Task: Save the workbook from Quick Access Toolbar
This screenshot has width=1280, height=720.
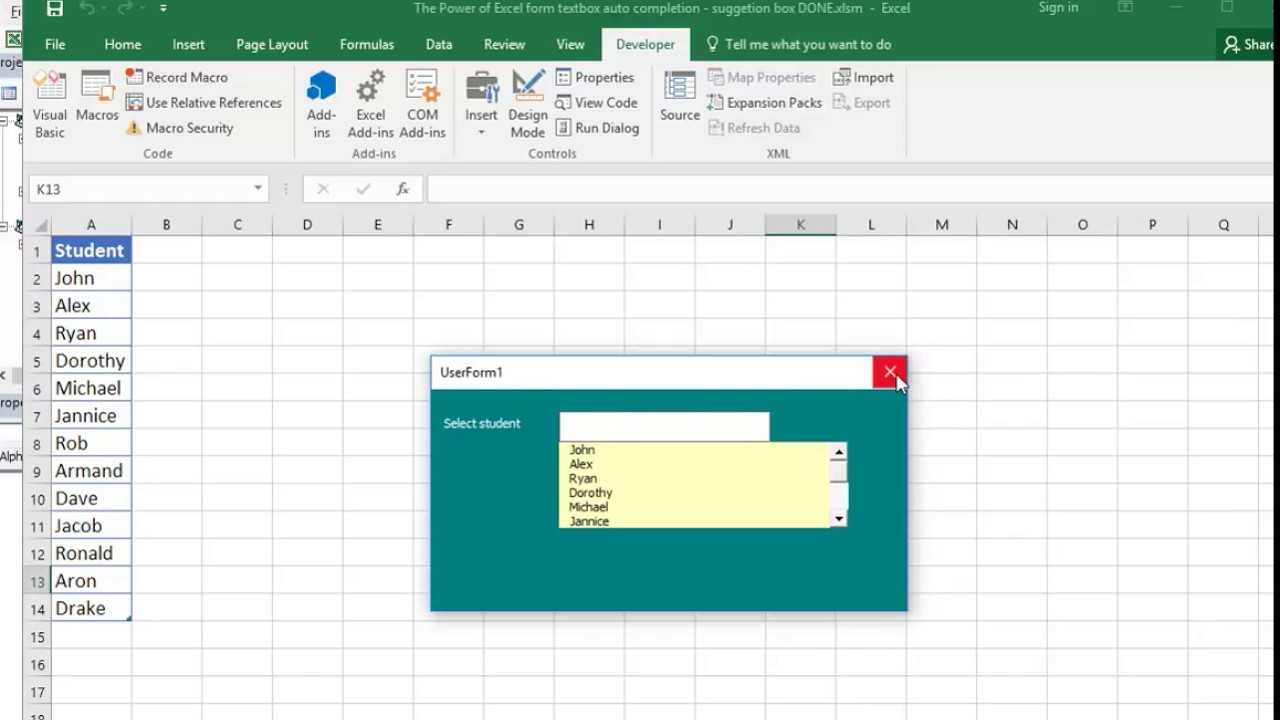Action: click(x=55, y=9)
